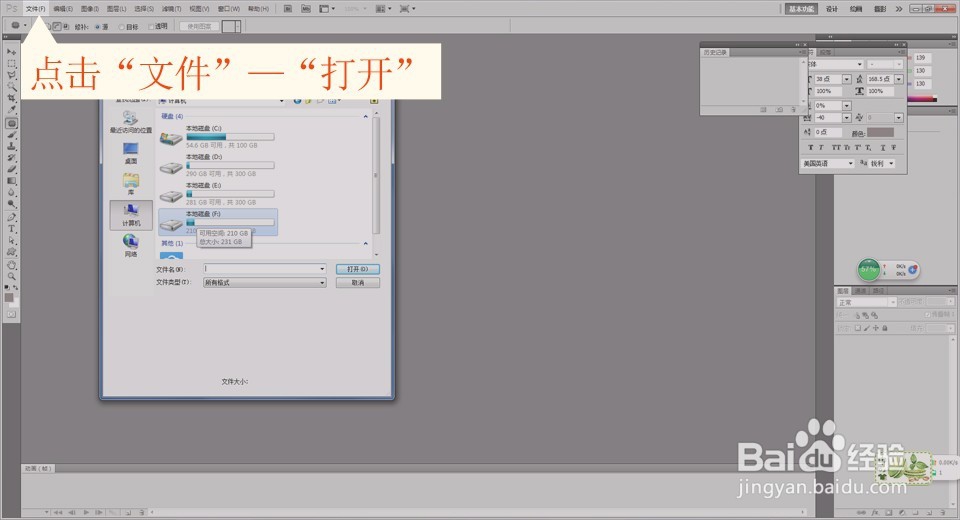Open the font size 38 pt dropdown

pos(846,79)
